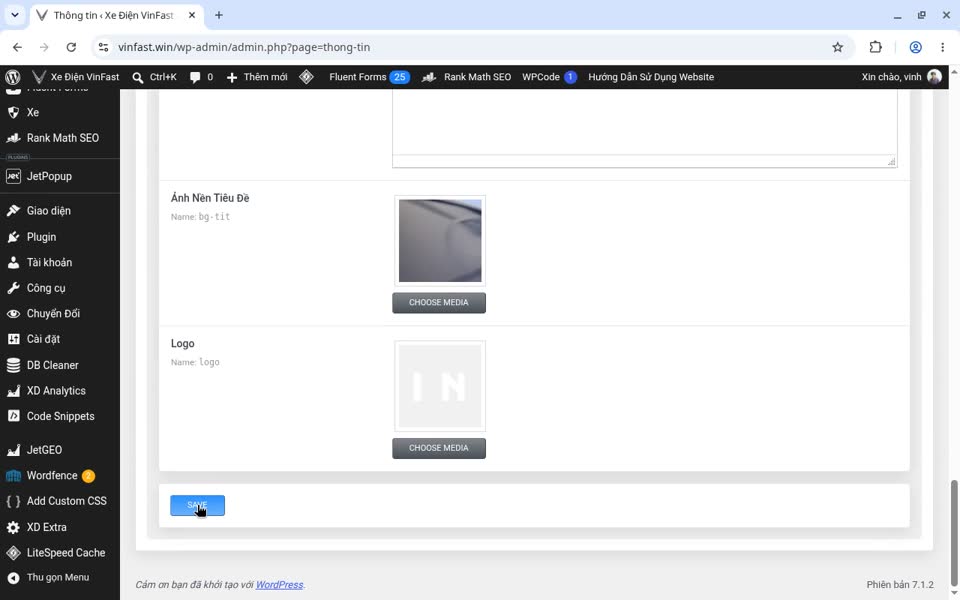This screenshot has width=960, height=600.
Task: Open JetPopup in the sidebar
Action: [60, 176]
